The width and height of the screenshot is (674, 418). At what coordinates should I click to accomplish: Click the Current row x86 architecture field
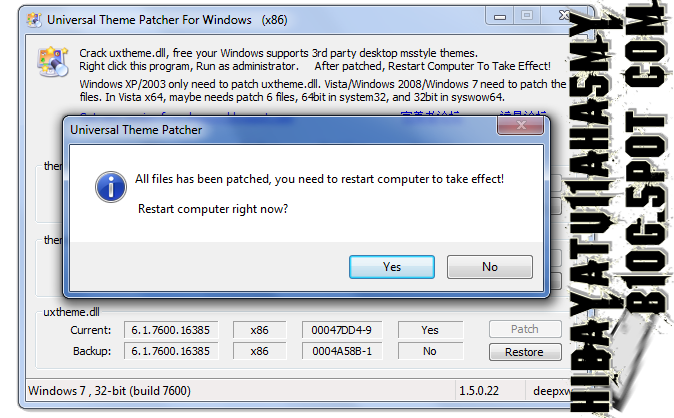[259, 330]
